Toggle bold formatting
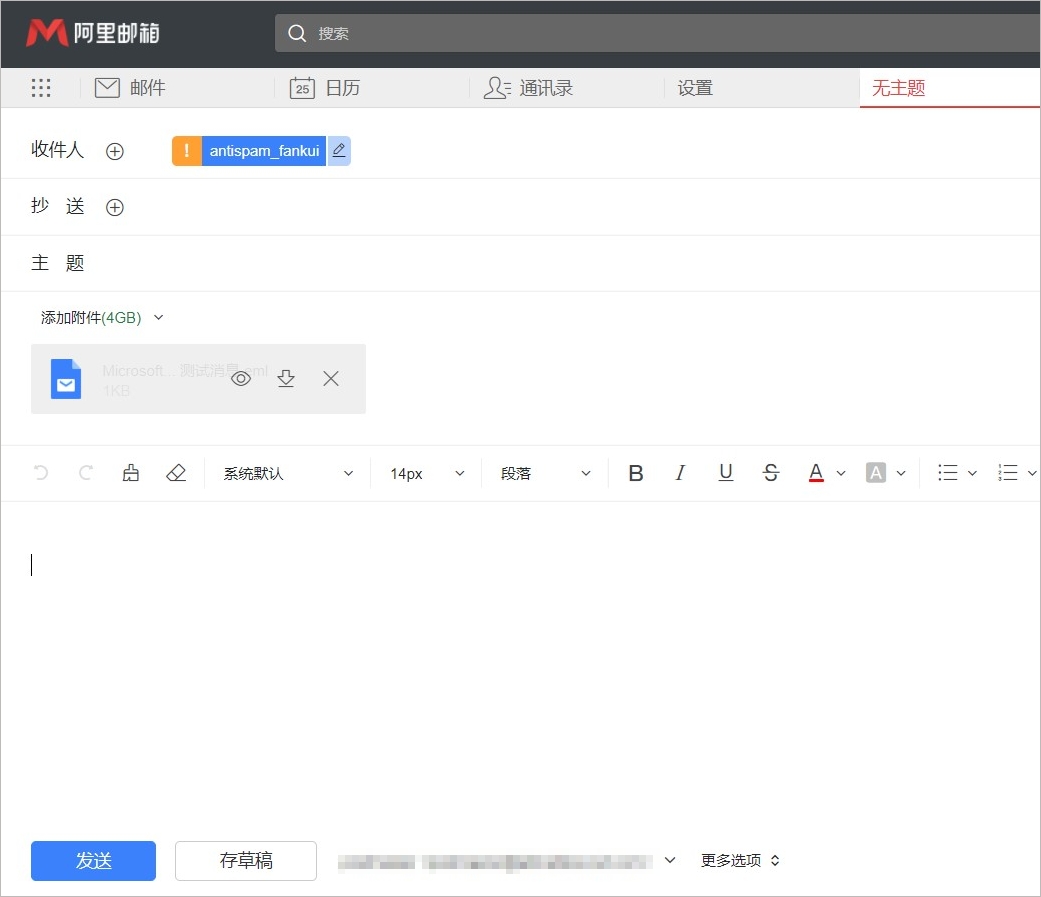Viewport: 1041px width, 897px height. coord(636,472)
